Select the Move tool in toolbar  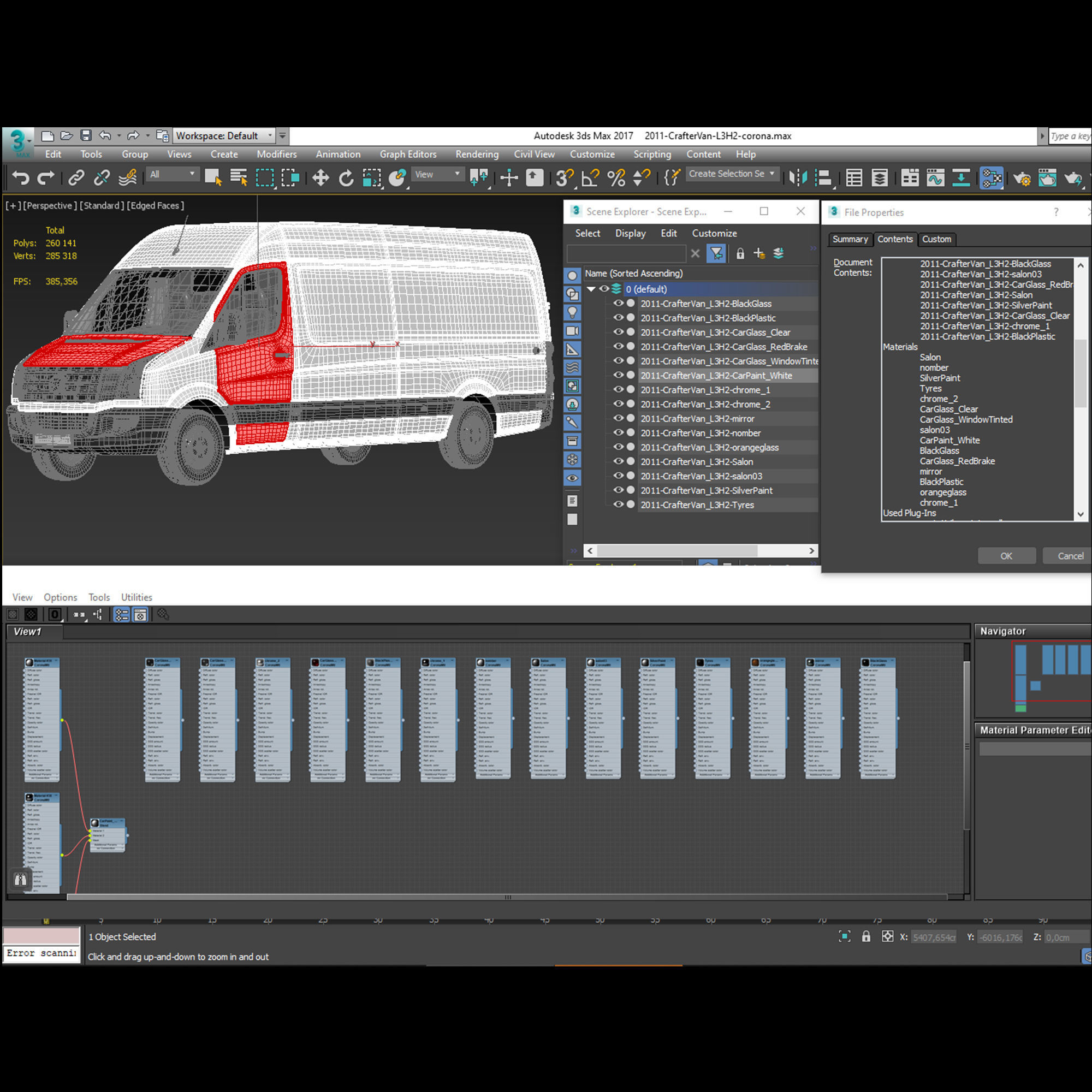pos(321,178)
